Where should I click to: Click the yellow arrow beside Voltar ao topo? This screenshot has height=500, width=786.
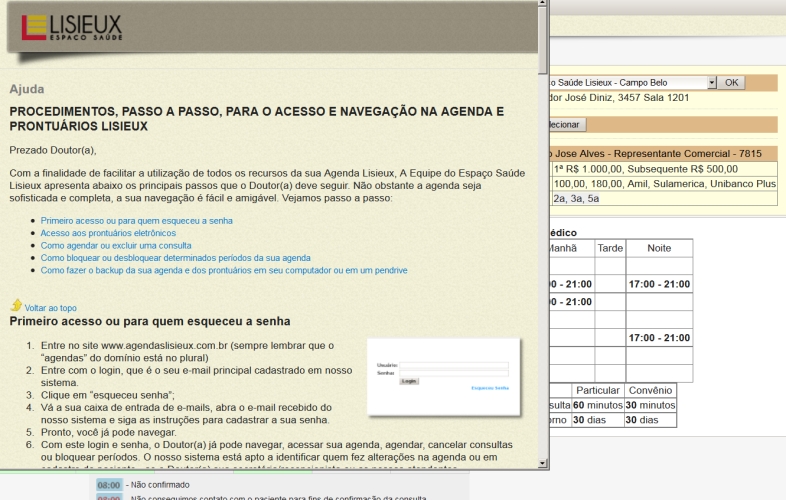pyautogui.click(x=17, y=305)
